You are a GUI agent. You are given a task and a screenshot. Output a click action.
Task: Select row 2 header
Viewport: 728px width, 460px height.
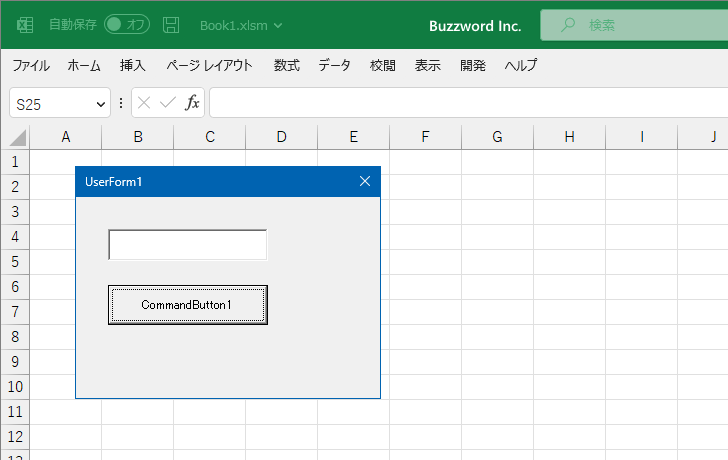coord(15,187)
